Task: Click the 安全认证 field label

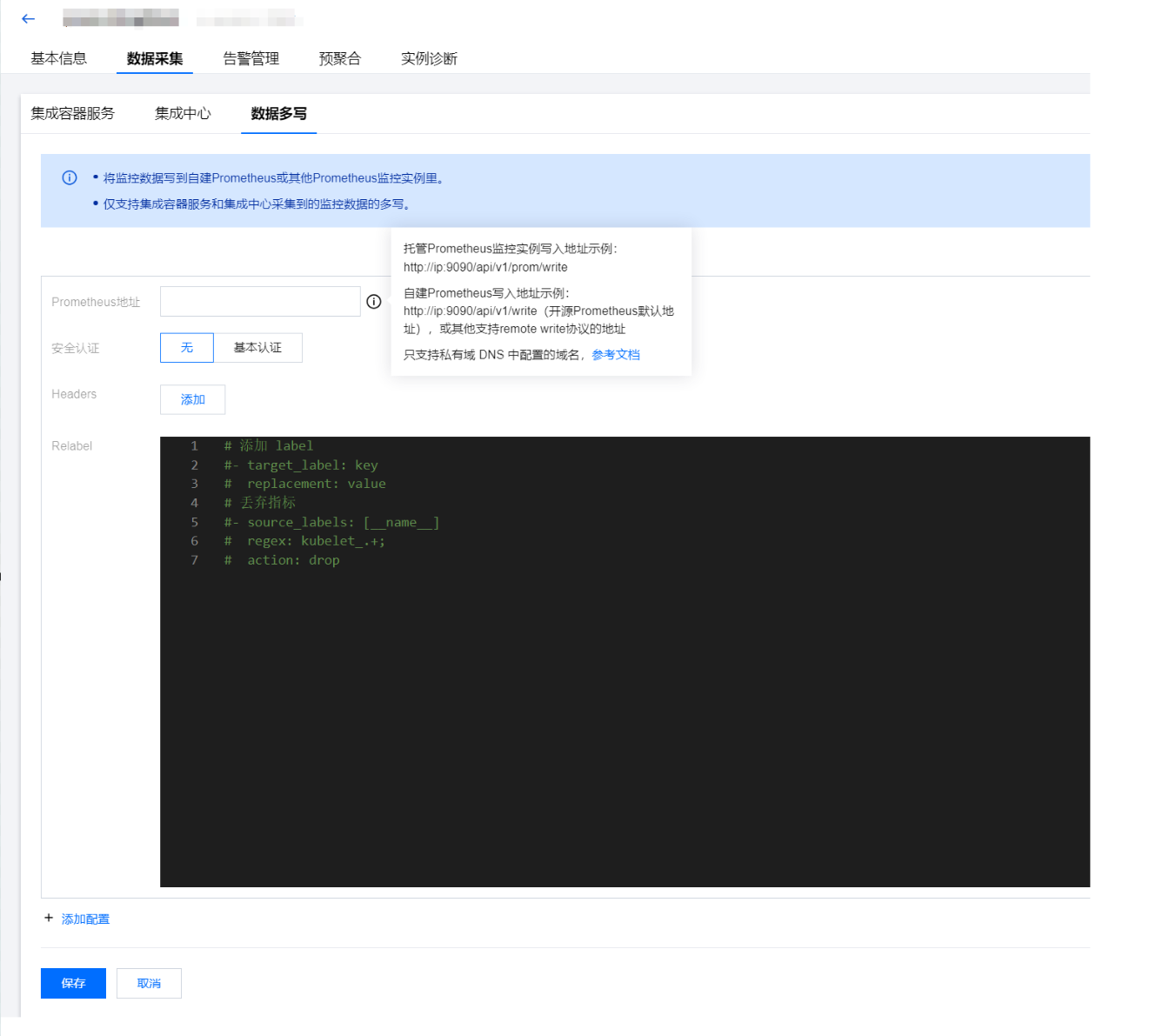Action: coord(76,348)
